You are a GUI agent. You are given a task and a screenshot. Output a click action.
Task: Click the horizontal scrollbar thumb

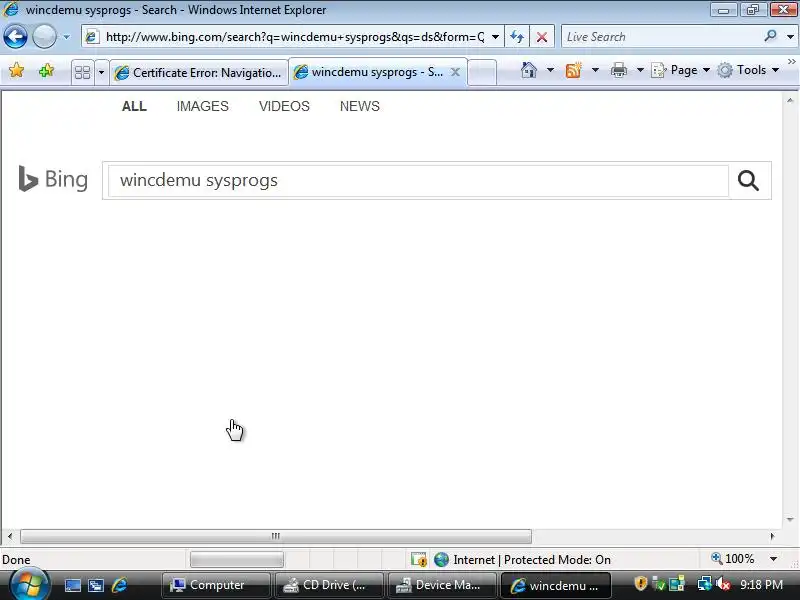click(276, 536)
